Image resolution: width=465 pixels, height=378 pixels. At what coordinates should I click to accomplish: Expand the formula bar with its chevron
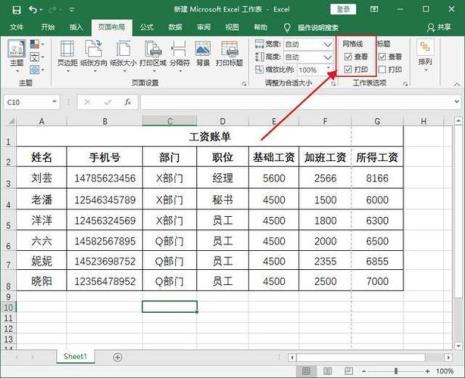coord(457,102)
